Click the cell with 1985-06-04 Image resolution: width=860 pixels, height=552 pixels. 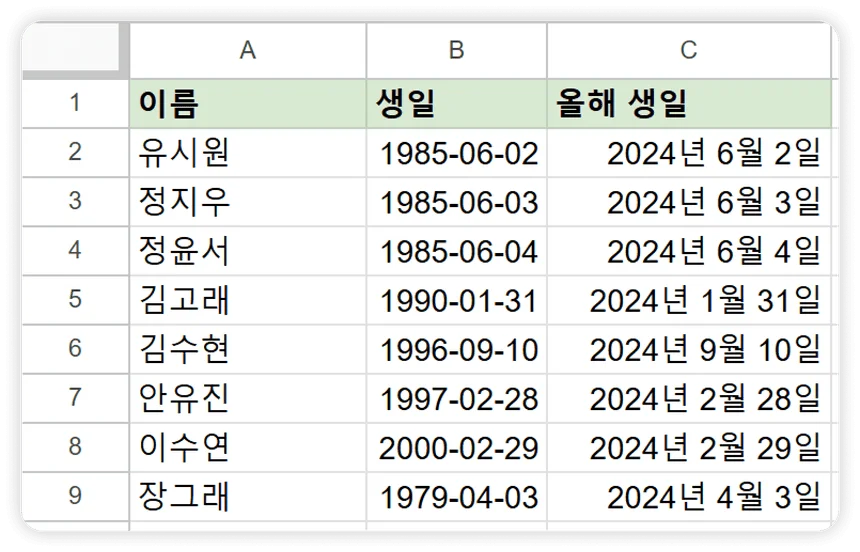click(456, 250)
